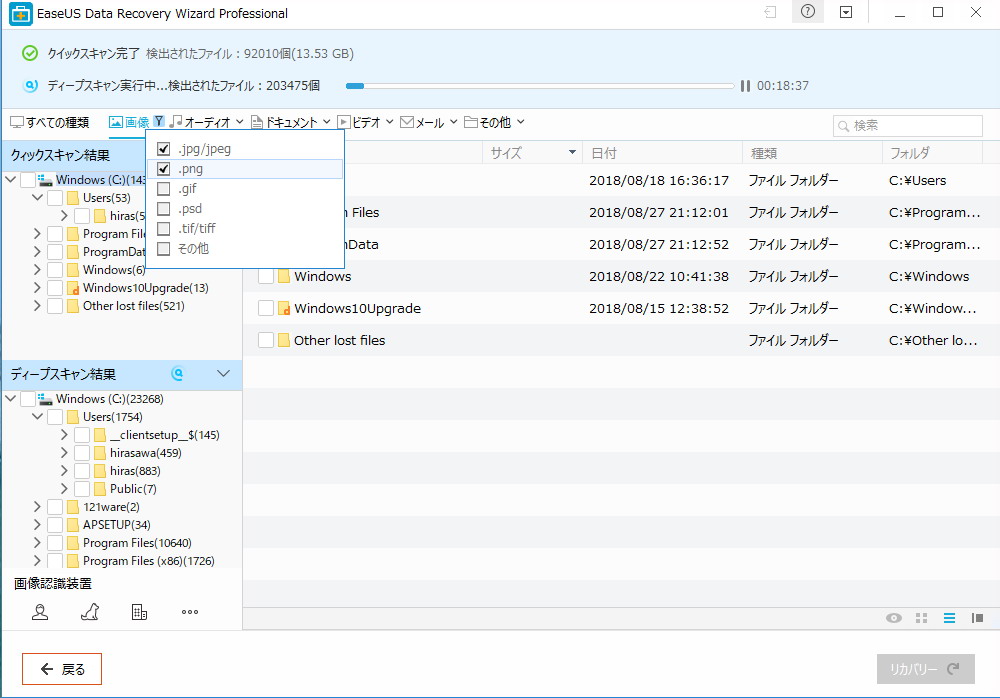Expand the hirasawa(459) tree node
1000x698 pixels.
64,453
